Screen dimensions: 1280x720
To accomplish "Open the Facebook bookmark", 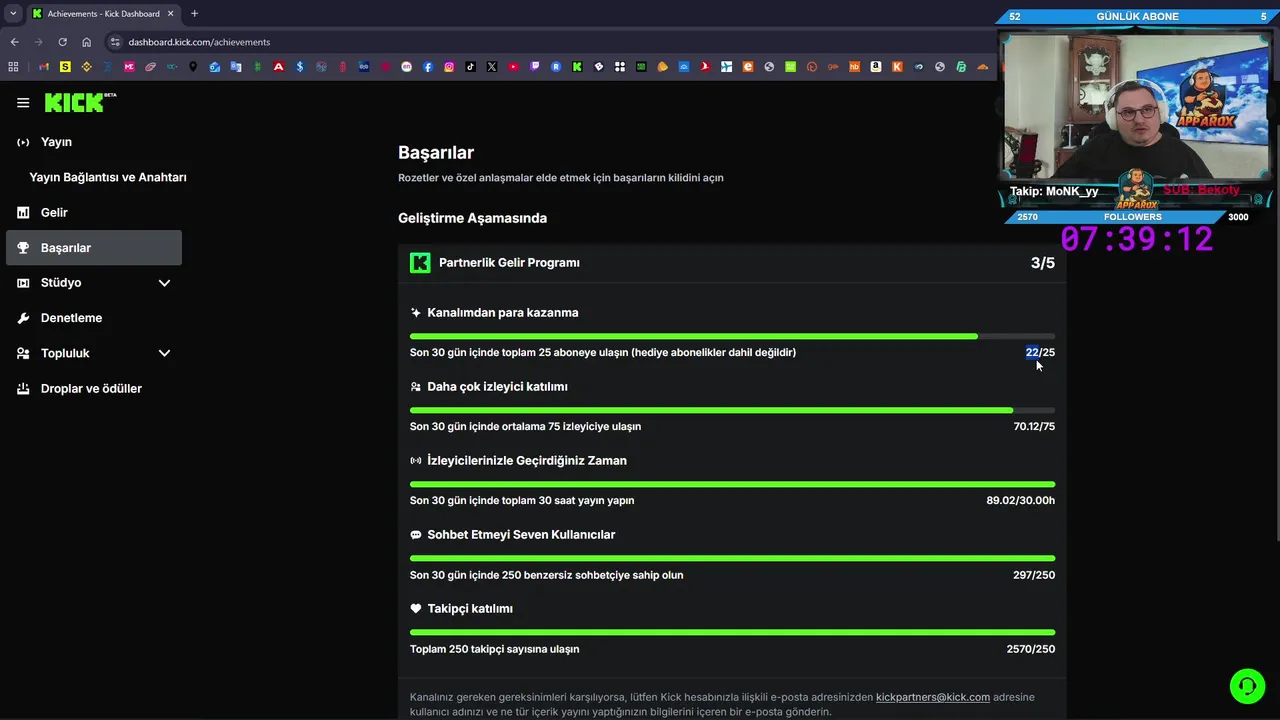I will [428, 67].
